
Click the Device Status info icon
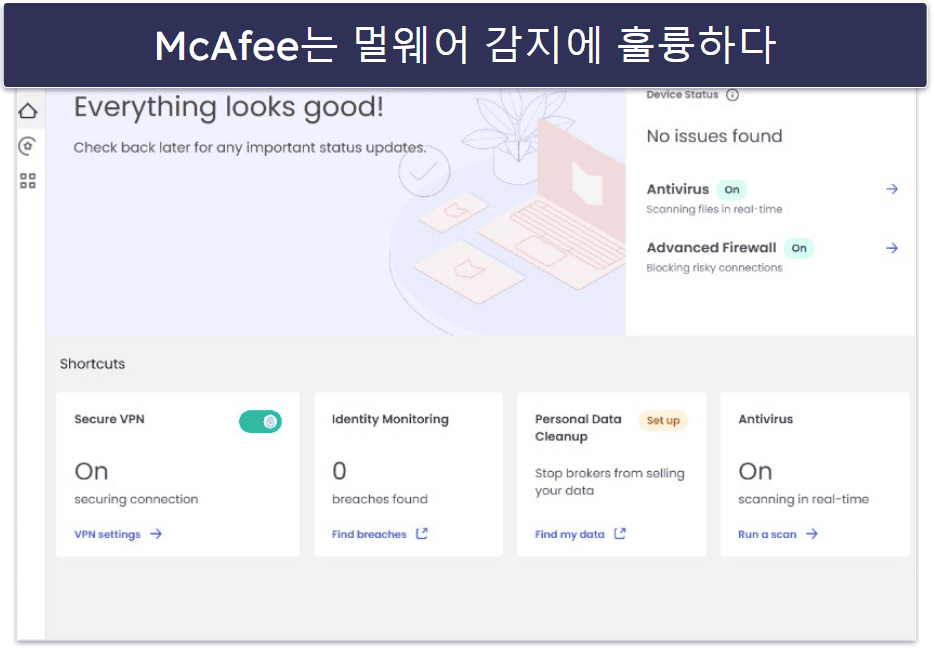pyautogui.click(x=733, y=95)
